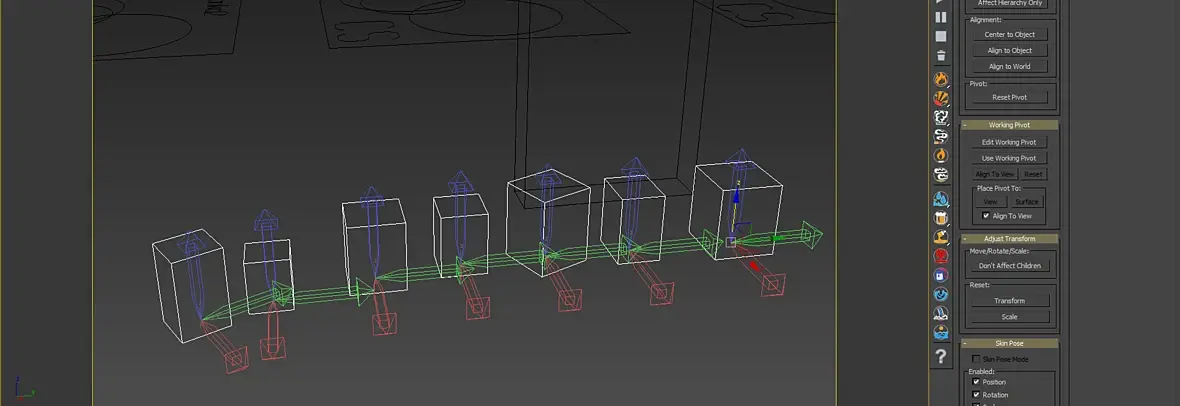This screenshot has height=406, width=1180.
Task: Click the 'Alignment:' group label
Action: (986, 20)
